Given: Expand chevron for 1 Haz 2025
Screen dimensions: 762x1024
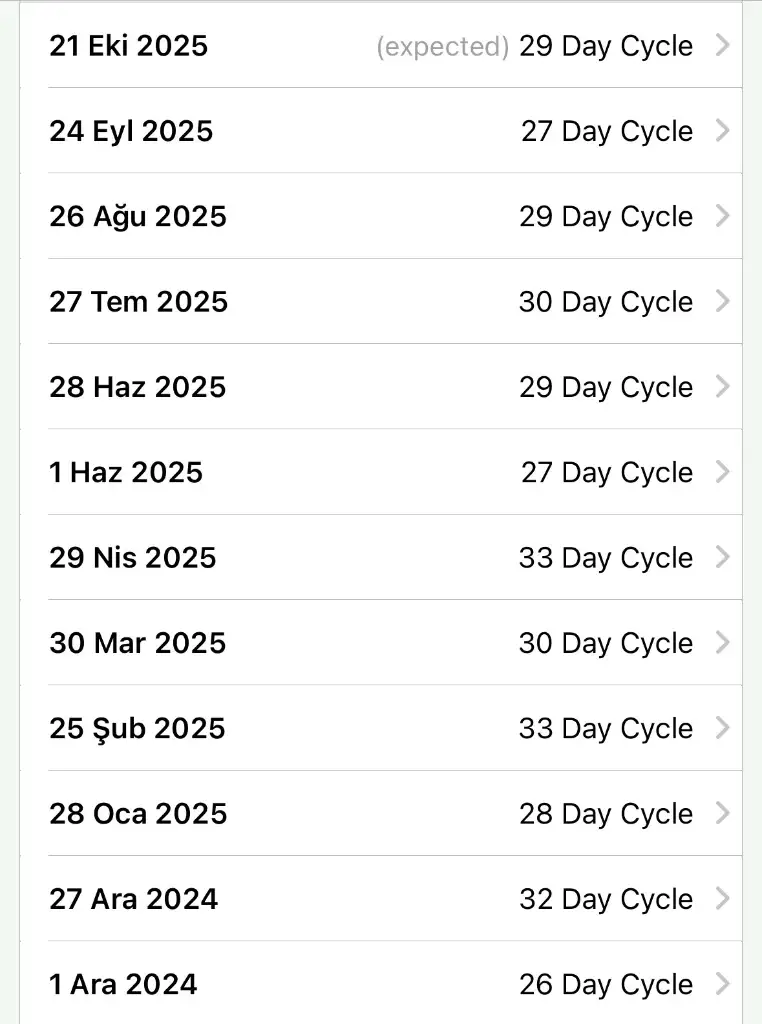Looking at the screenshot, I should (723, 472).
